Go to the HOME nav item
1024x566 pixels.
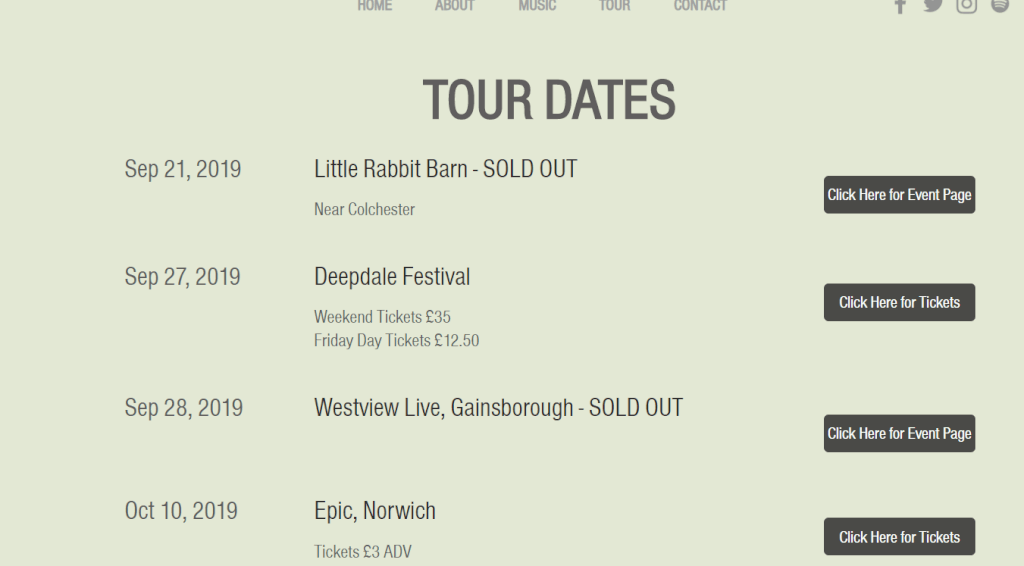click(x=375, y=6)
